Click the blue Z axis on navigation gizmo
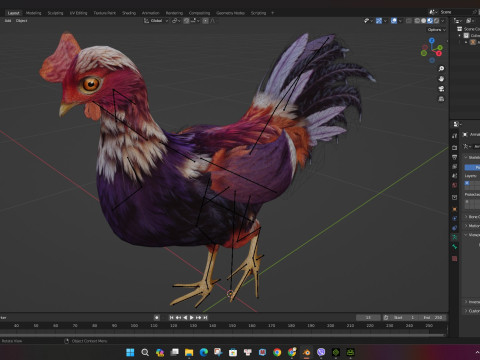This screenshot has width=480, height=360. (x=432, y=41)
